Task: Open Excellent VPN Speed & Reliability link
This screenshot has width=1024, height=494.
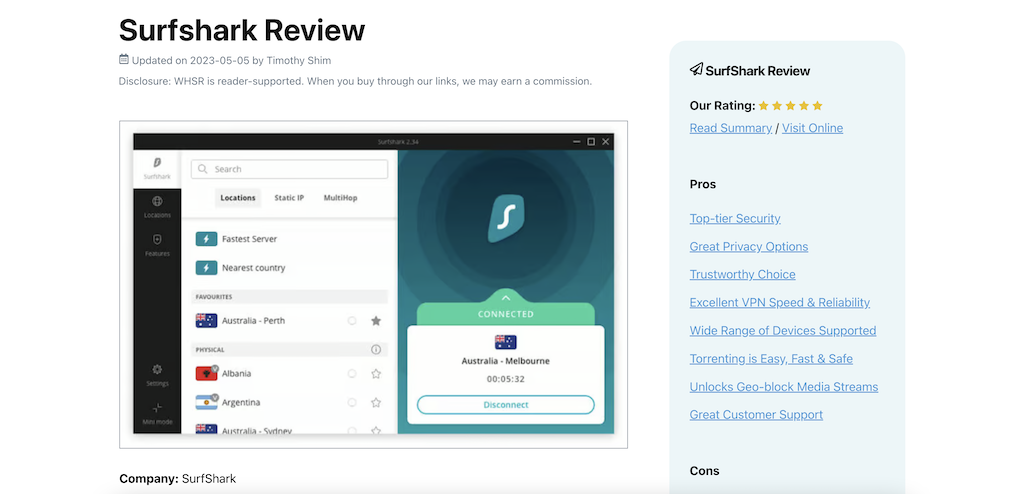Action: 780,303
